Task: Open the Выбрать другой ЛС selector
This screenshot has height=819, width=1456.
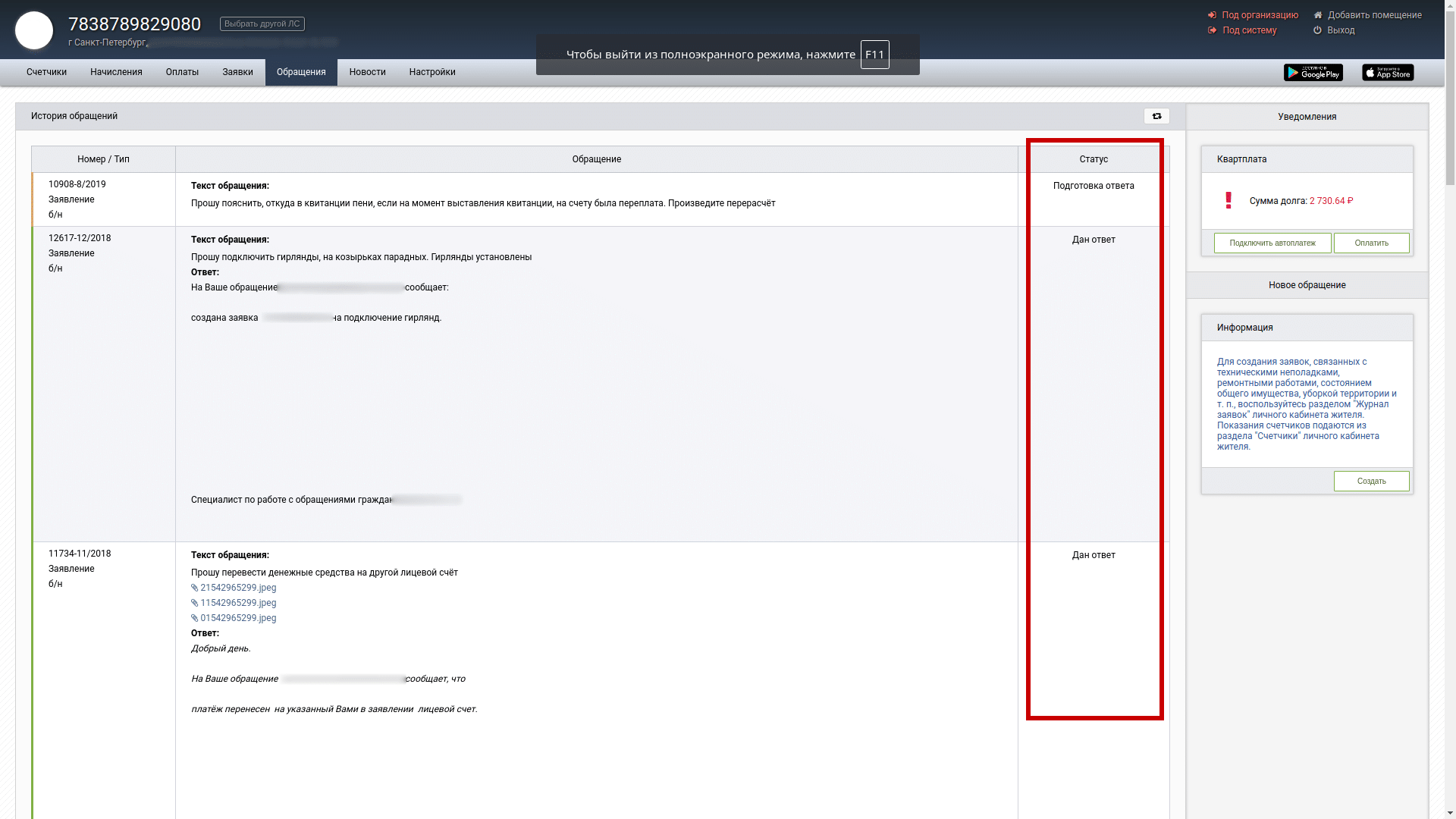Action: [x=262, y=24]
